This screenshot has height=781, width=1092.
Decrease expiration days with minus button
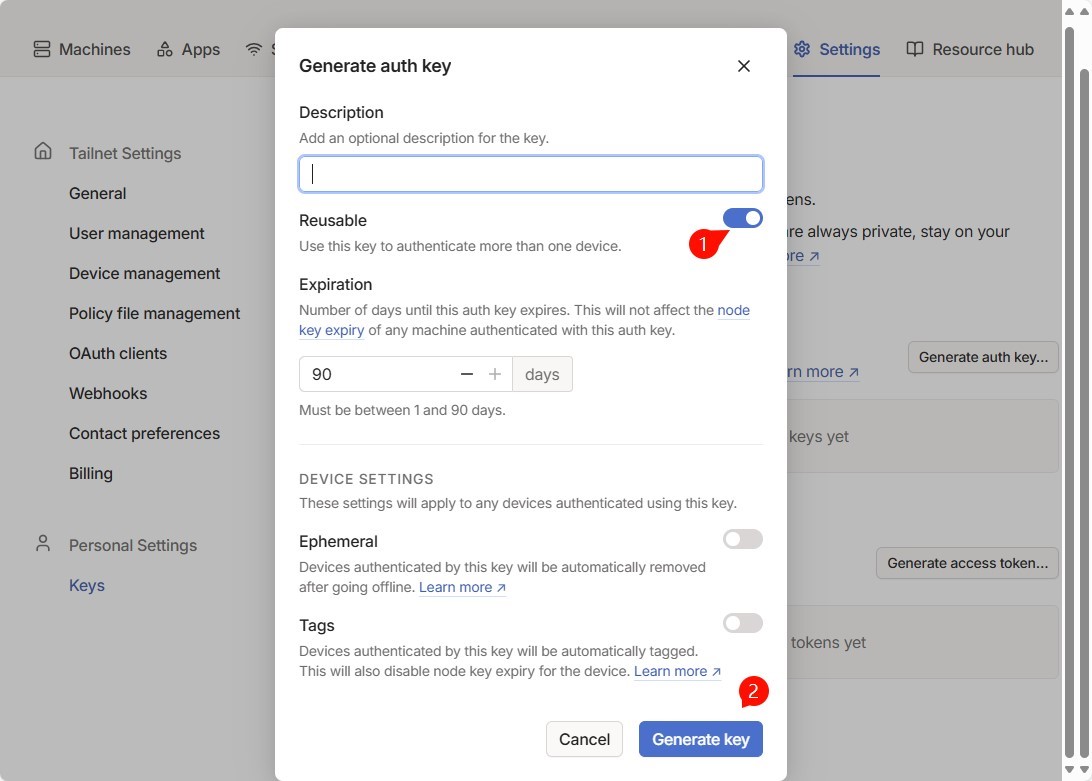(x=467, y=374)
